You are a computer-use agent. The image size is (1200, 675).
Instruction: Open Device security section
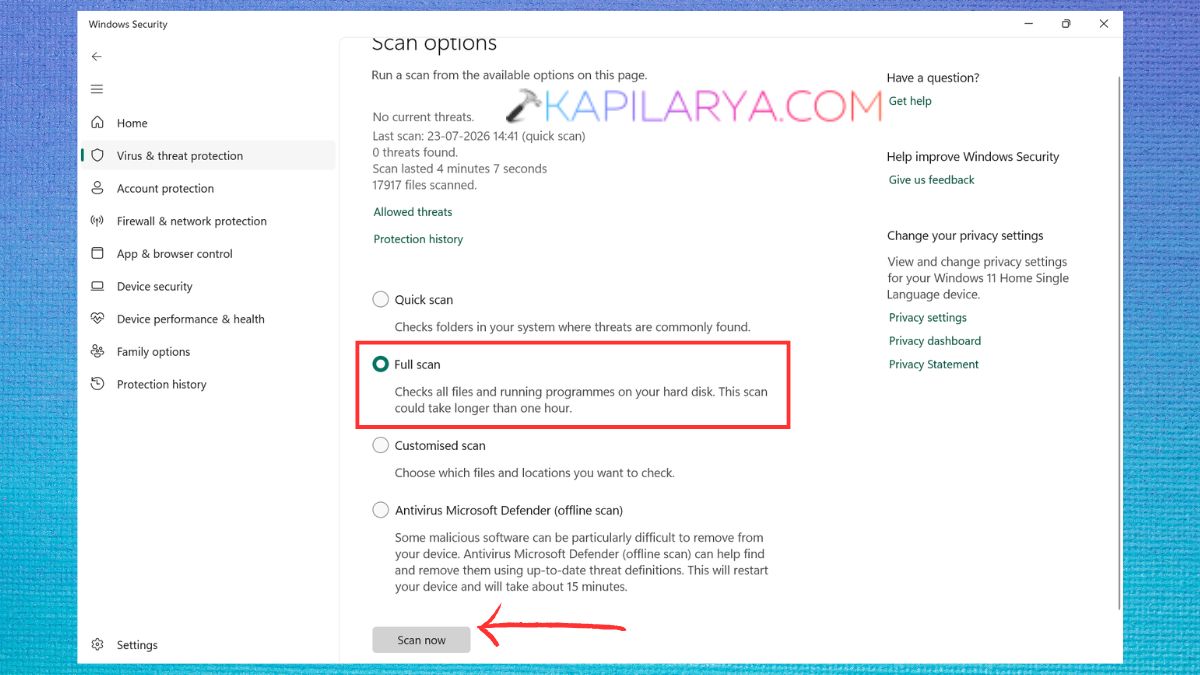pos(155,286)
